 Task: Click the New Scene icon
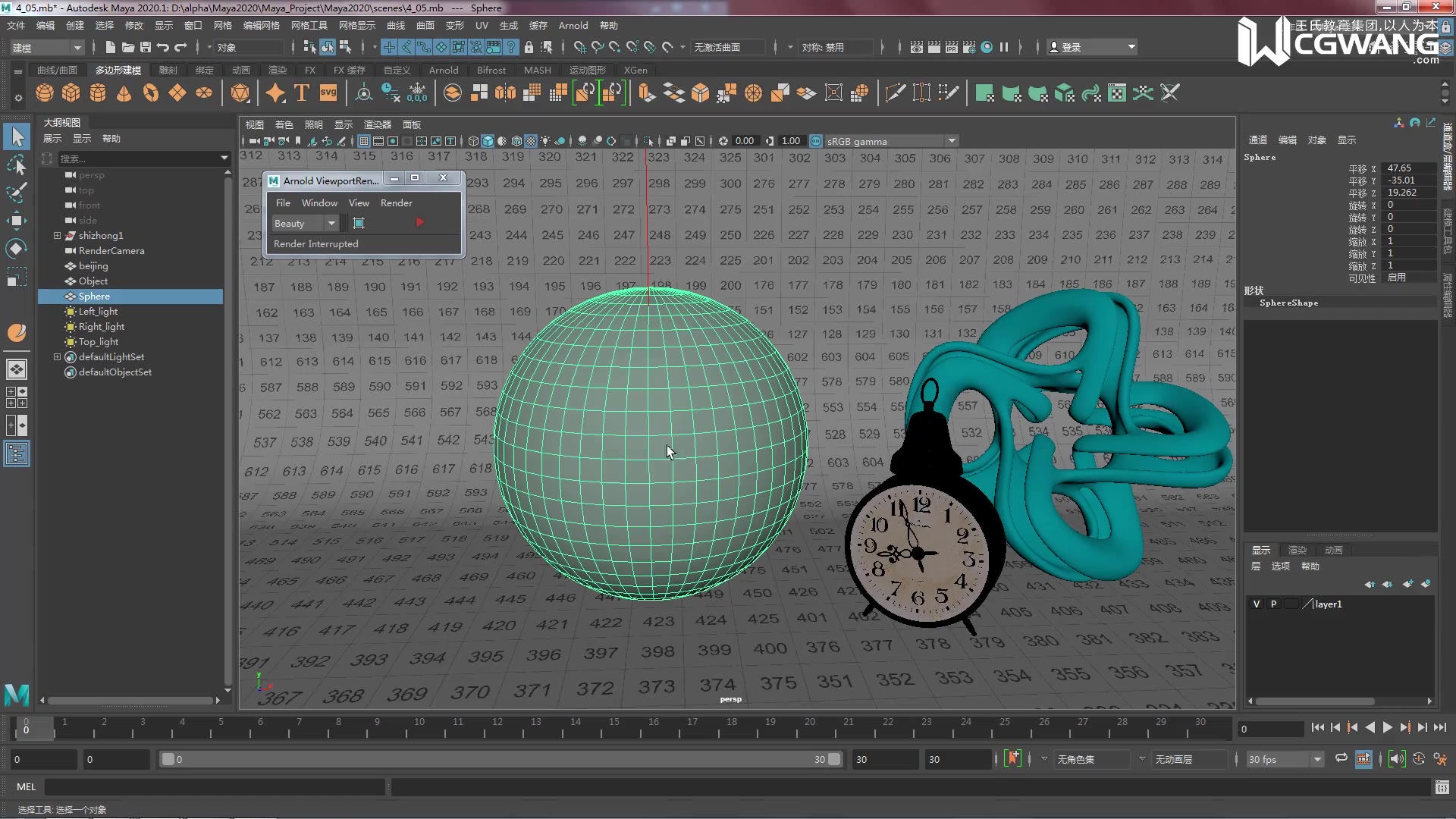tap(111, 47)
